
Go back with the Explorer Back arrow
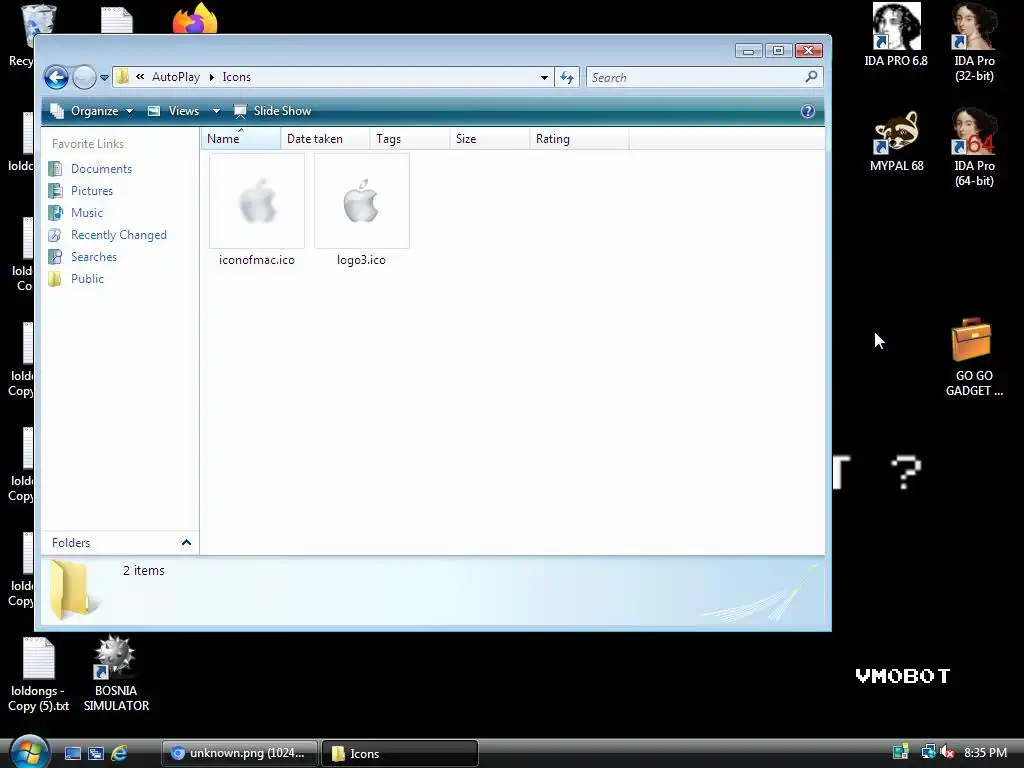pyautogui.click(x=56, y=78)
